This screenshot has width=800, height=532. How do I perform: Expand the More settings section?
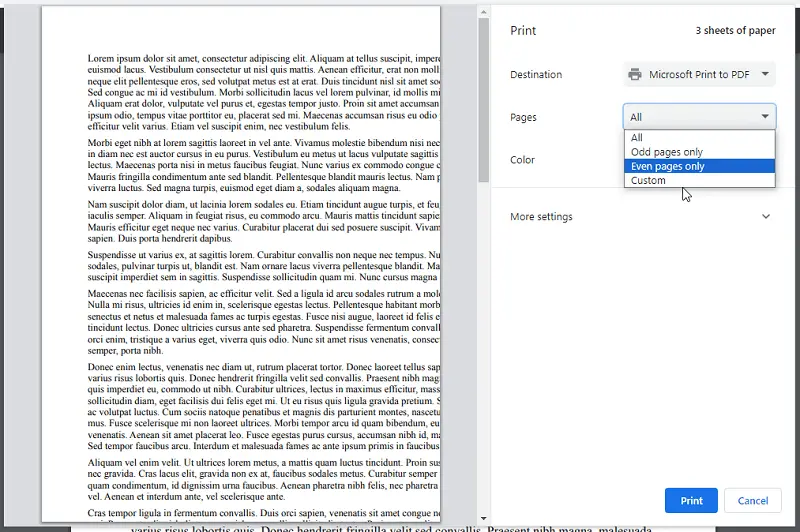coord(640,216)
